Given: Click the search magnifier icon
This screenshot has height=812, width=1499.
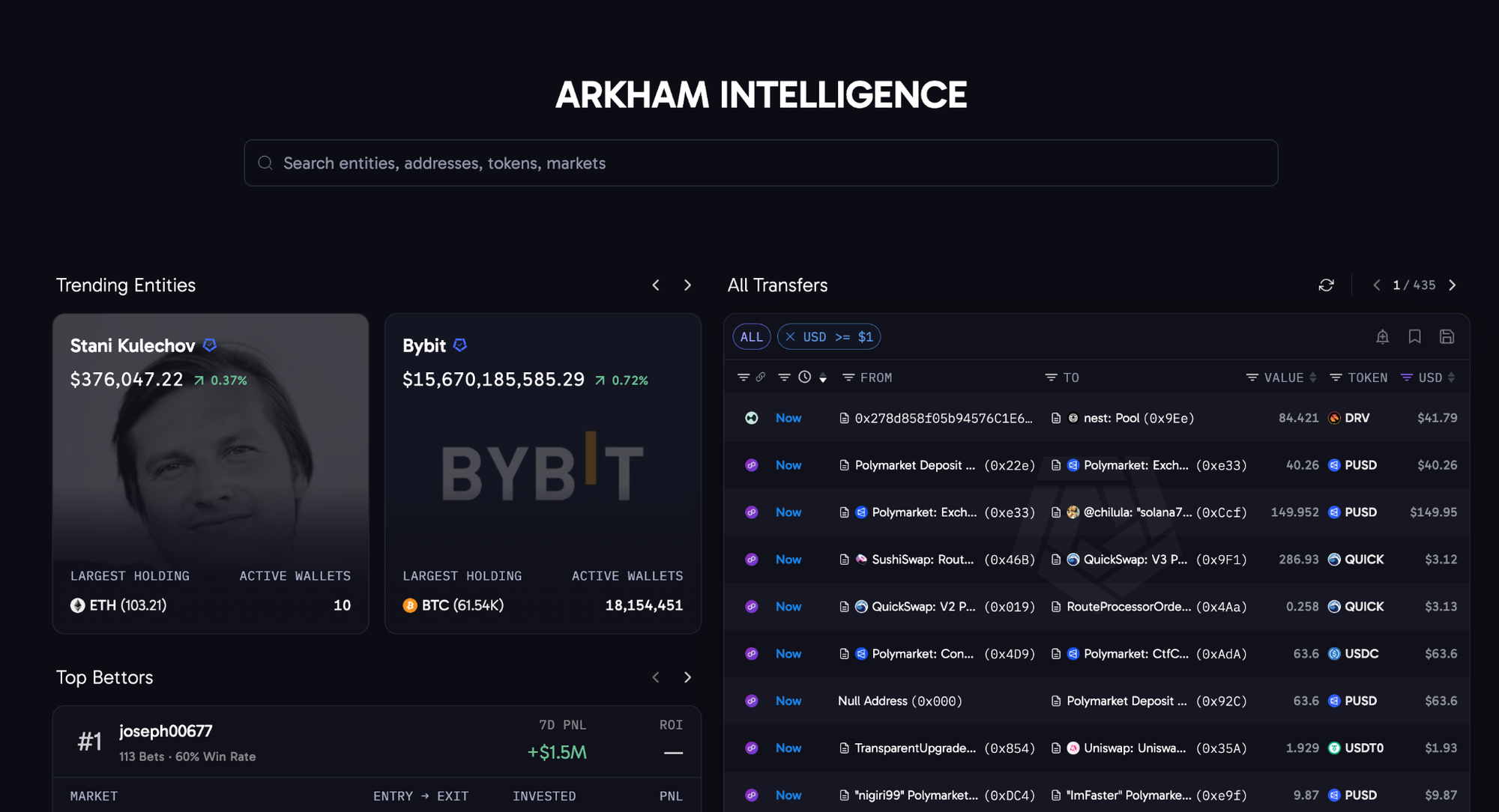Looking at the screenshot, I should tap(265, 163).
